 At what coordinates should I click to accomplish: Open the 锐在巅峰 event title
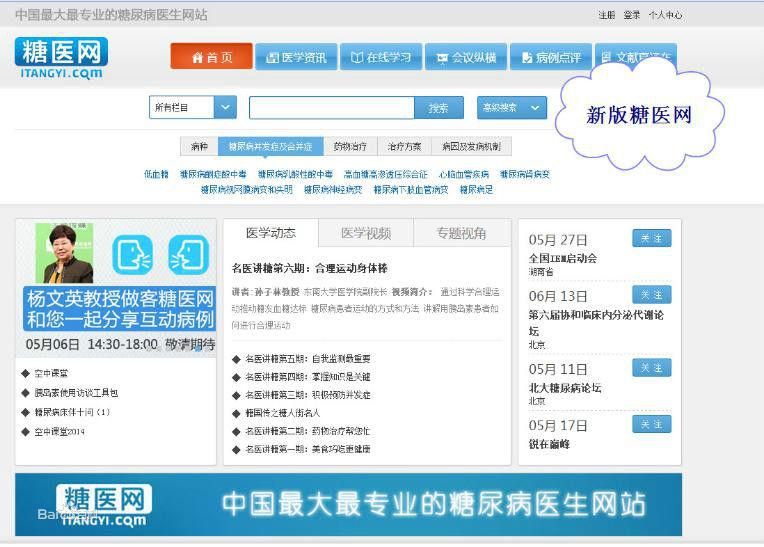549,444
